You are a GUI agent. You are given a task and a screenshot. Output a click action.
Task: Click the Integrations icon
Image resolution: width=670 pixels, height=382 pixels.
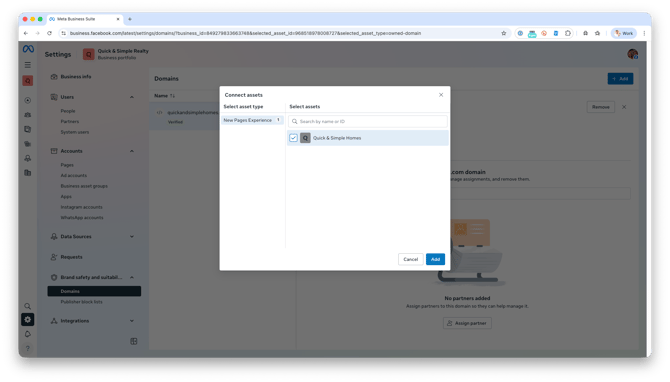pos(54,320)
